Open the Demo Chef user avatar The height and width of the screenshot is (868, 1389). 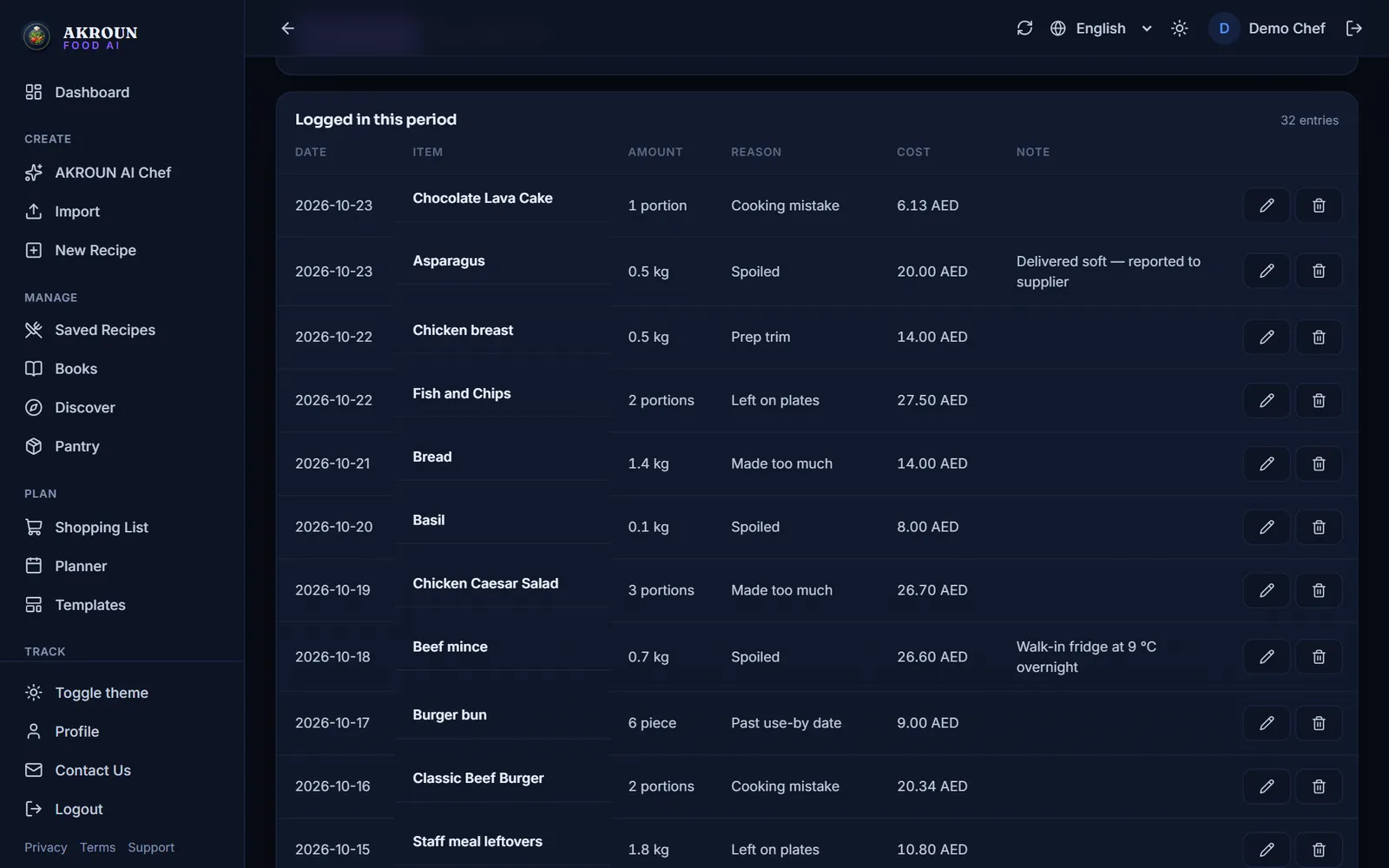(x=1224, y=29)
